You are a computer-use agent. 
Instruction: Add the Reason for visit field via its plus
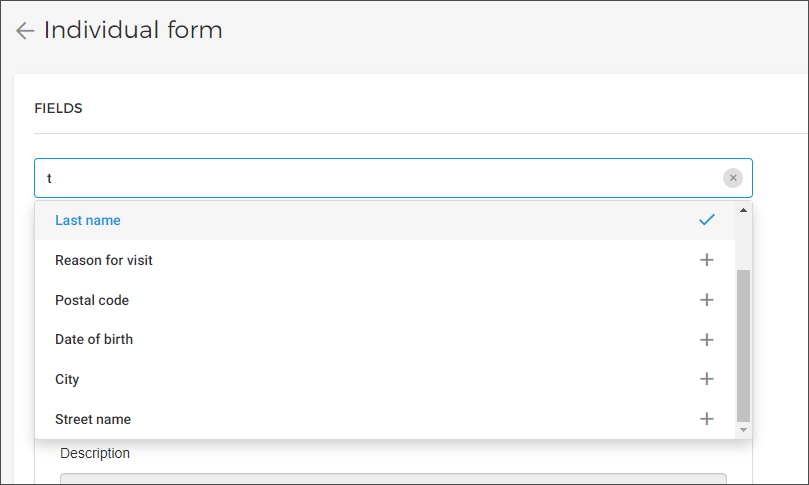[x=706, y=260]
